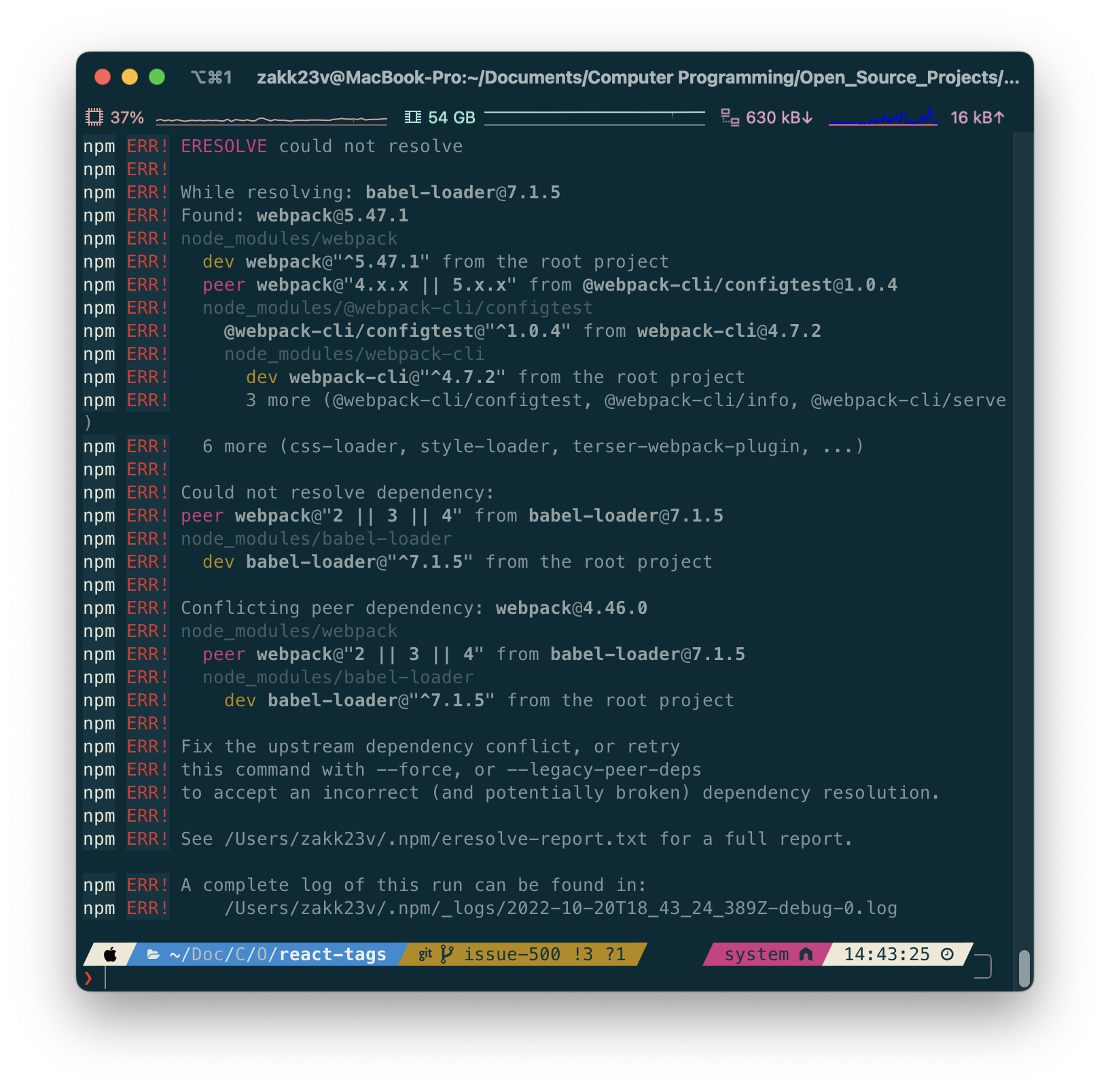Click the ~/Doc/C/O/react-tags path segment

coord(278,954)
